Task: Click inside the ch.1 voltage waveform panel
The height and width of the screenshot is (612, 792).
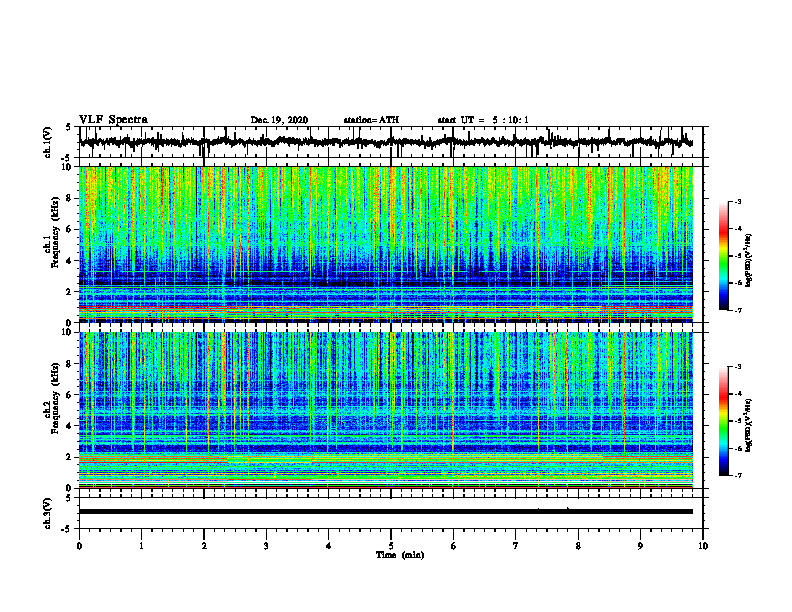Action: pyautogui.click(x=391, y=142)
